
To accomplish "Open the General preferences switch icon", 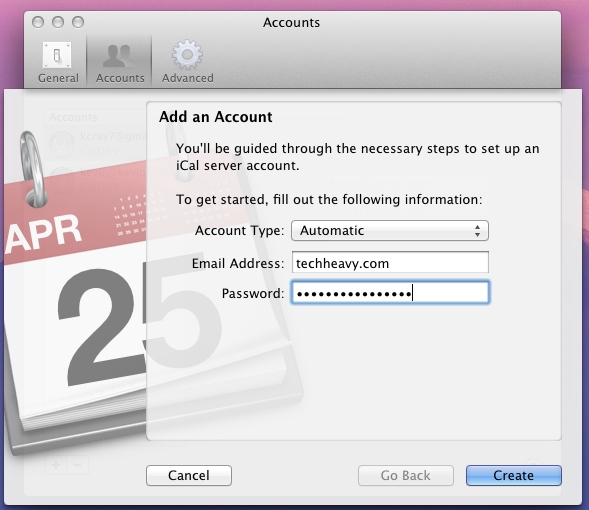I will click(57, 56).
